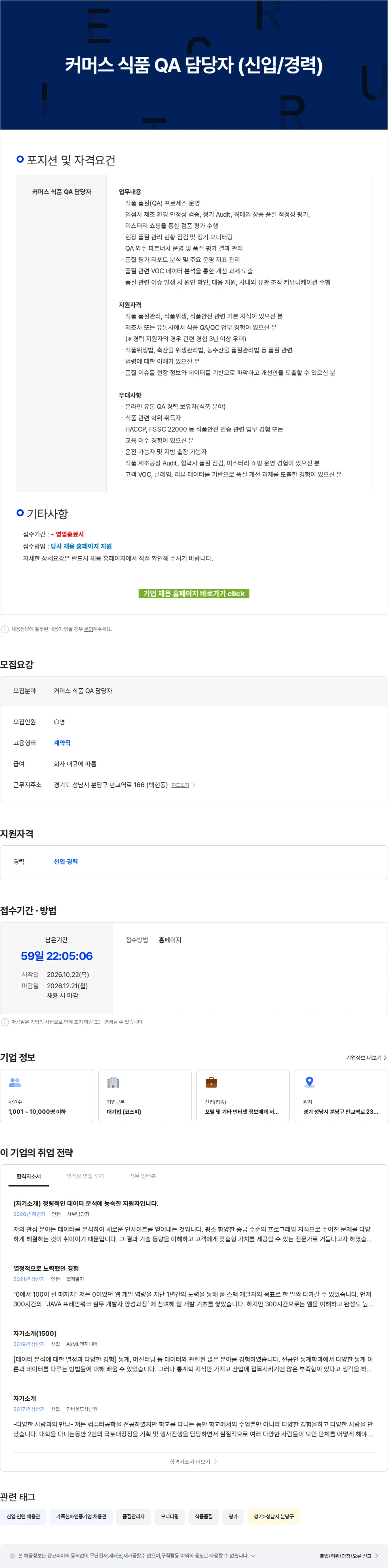Click the work address 판교역로 166 text

pos(110,785)
